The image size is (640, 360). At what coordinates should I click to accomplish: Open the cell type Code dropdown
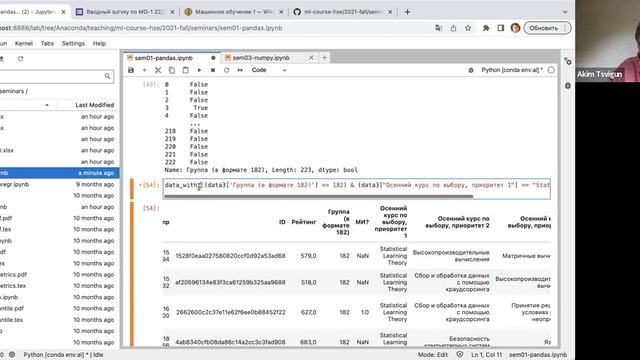269,70
